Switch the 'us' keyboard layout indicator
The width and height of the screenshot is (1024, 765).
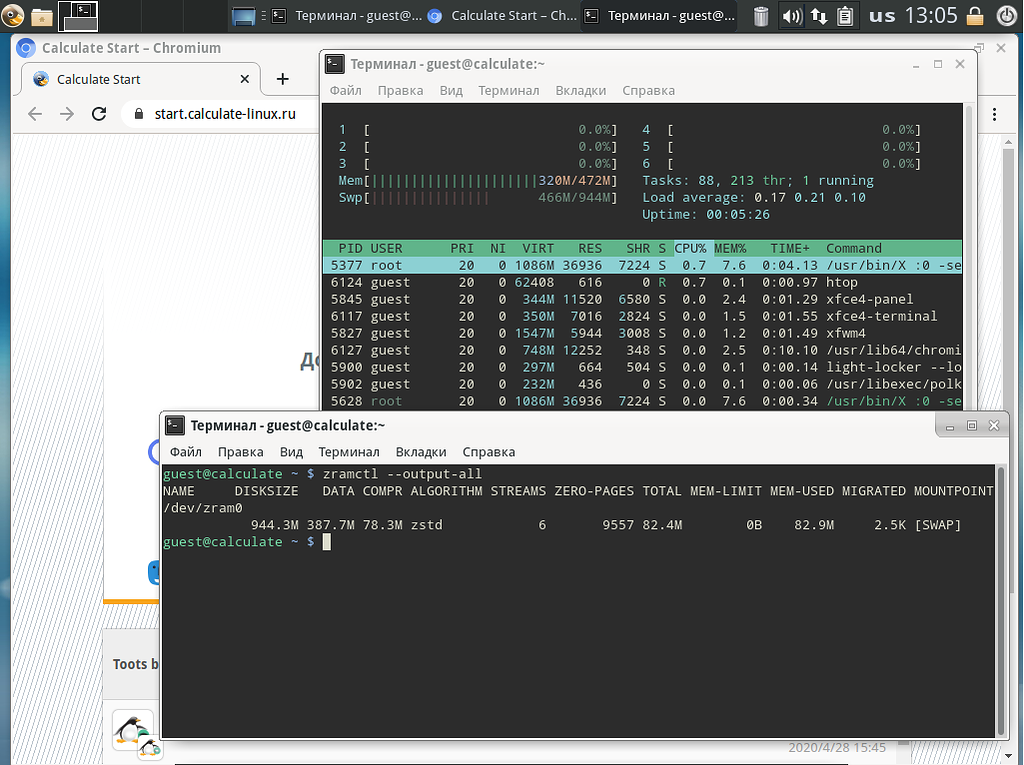[882, 16]
